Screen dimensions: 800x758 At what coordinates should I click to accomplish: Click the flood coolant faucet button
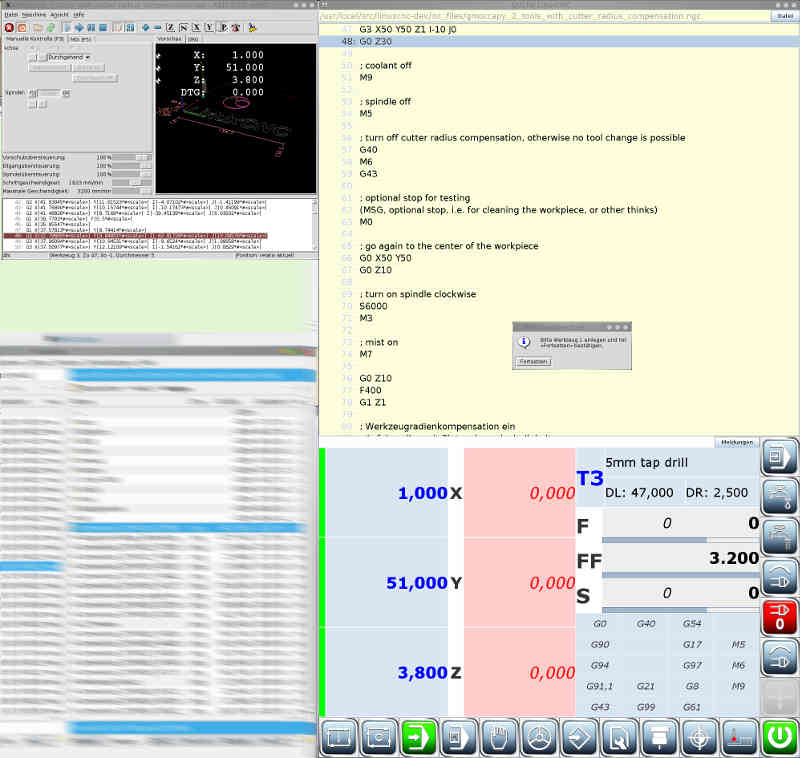point(779,497)
